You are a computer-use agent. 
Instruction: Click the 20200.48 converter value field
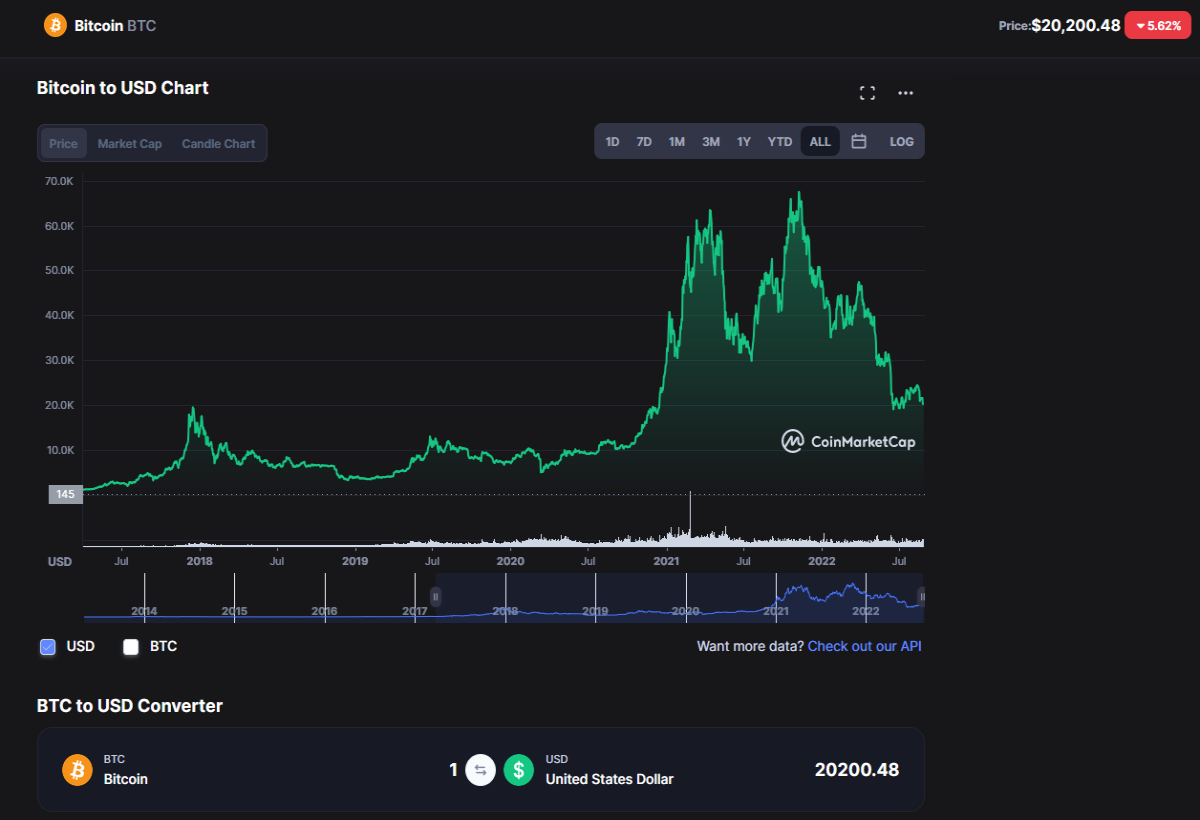[x=857, y=770]
